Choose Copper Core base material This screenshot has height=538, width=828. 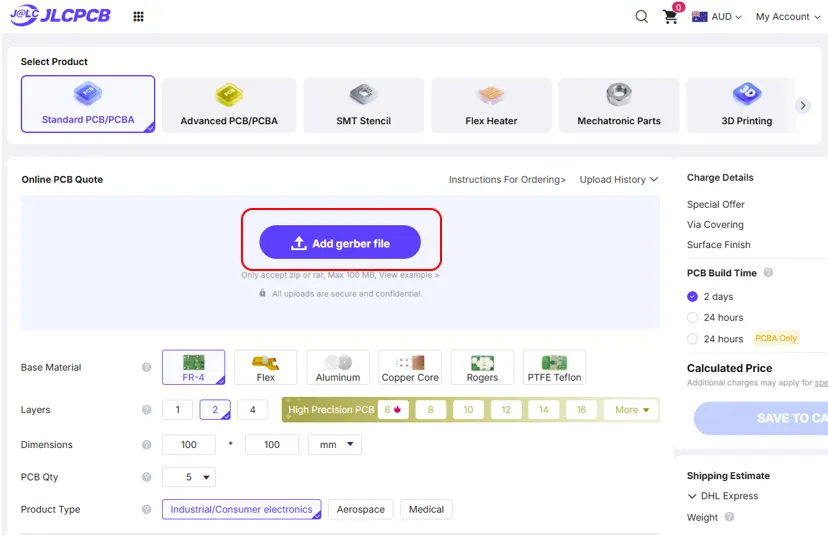(x=410, y=367)
